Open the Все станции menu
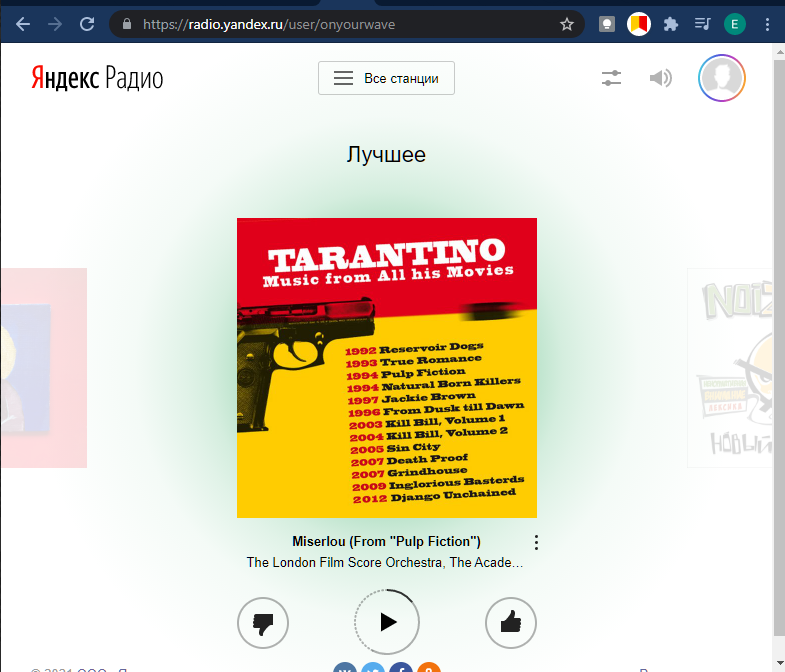Viewport: 785px width, 672px height. click(x=386, y=78)
